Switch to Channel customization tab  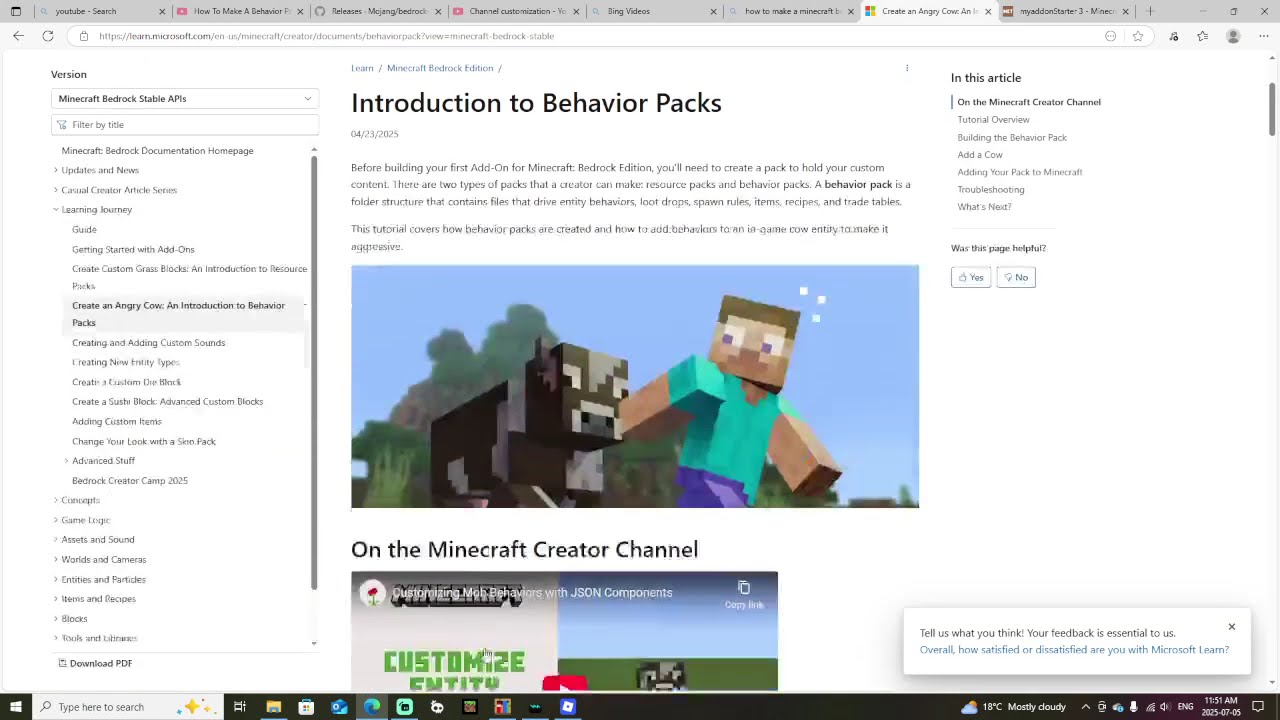[x=516, y=11]
